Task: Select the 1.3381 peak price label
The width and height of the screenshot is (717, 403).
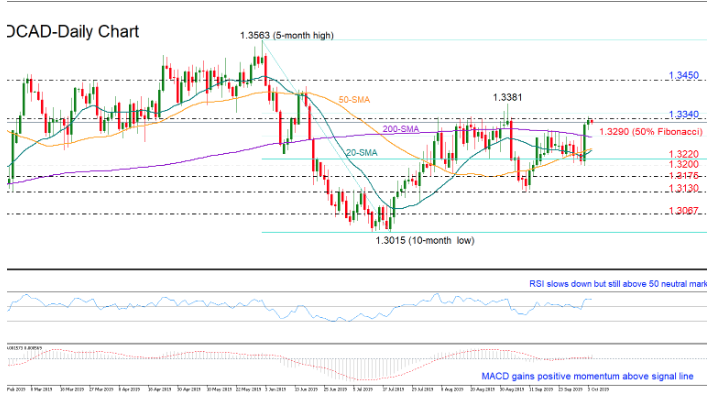Action: pyautogui.click(x=507, y=97)
